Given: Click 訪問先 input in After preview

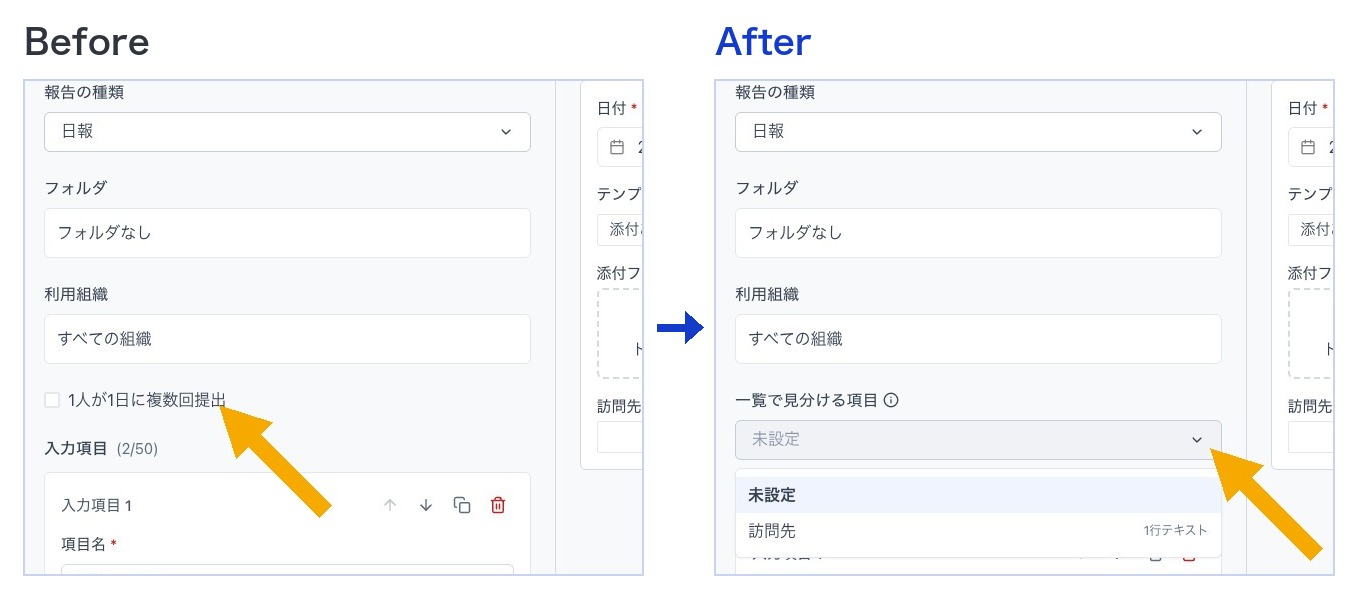Looking at the screenshot, I should point(1311,437).
